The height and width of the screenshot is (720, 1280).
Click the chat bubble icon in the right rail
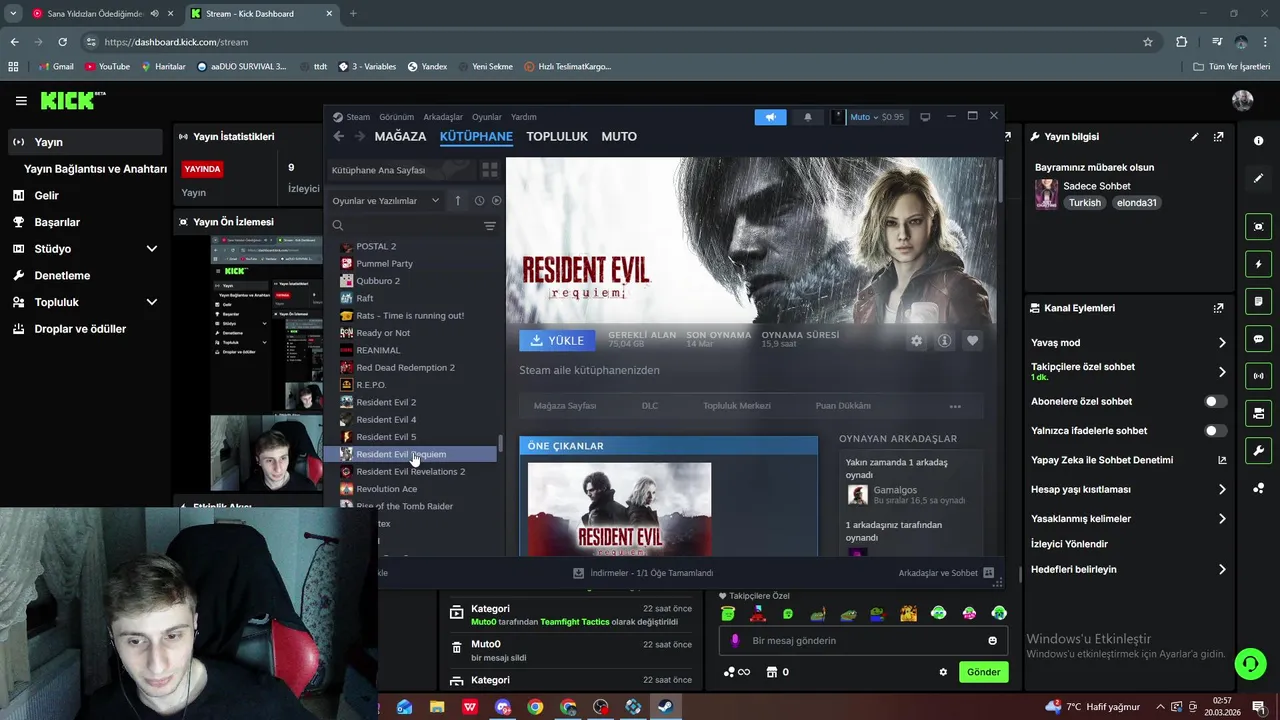pyautogui.click(x=1258, y=339)
